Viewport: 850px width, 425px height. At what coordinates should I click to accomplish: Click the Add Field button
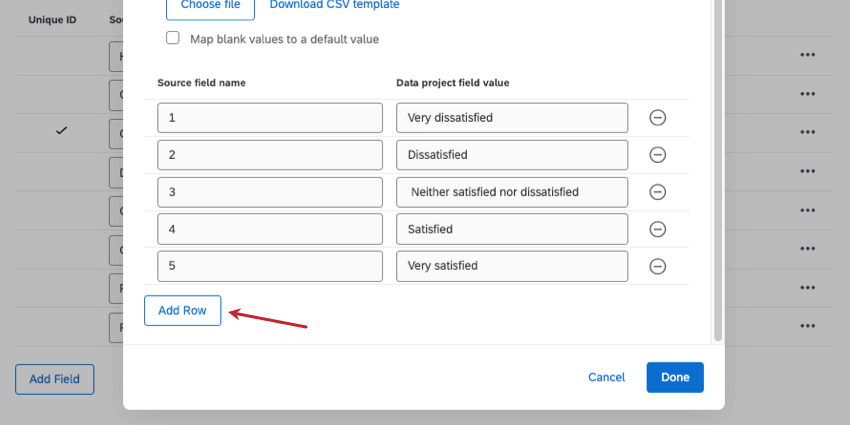pyautogui.click(x=54, y=379)
